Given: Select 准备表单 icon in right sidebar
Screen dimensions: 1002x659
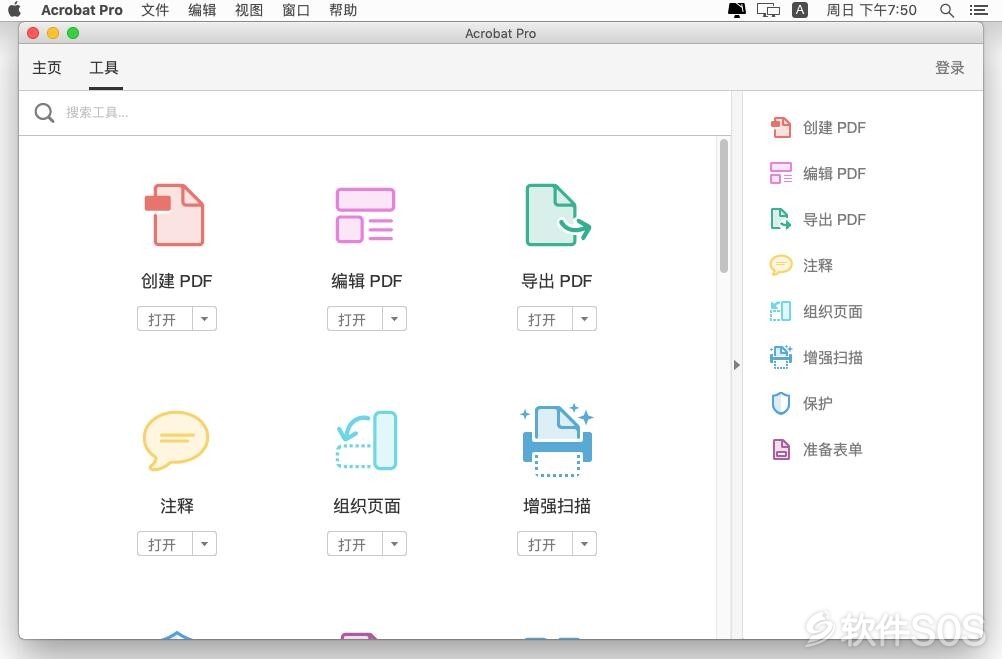Looking at the screenshot, I should click(780, 449).
